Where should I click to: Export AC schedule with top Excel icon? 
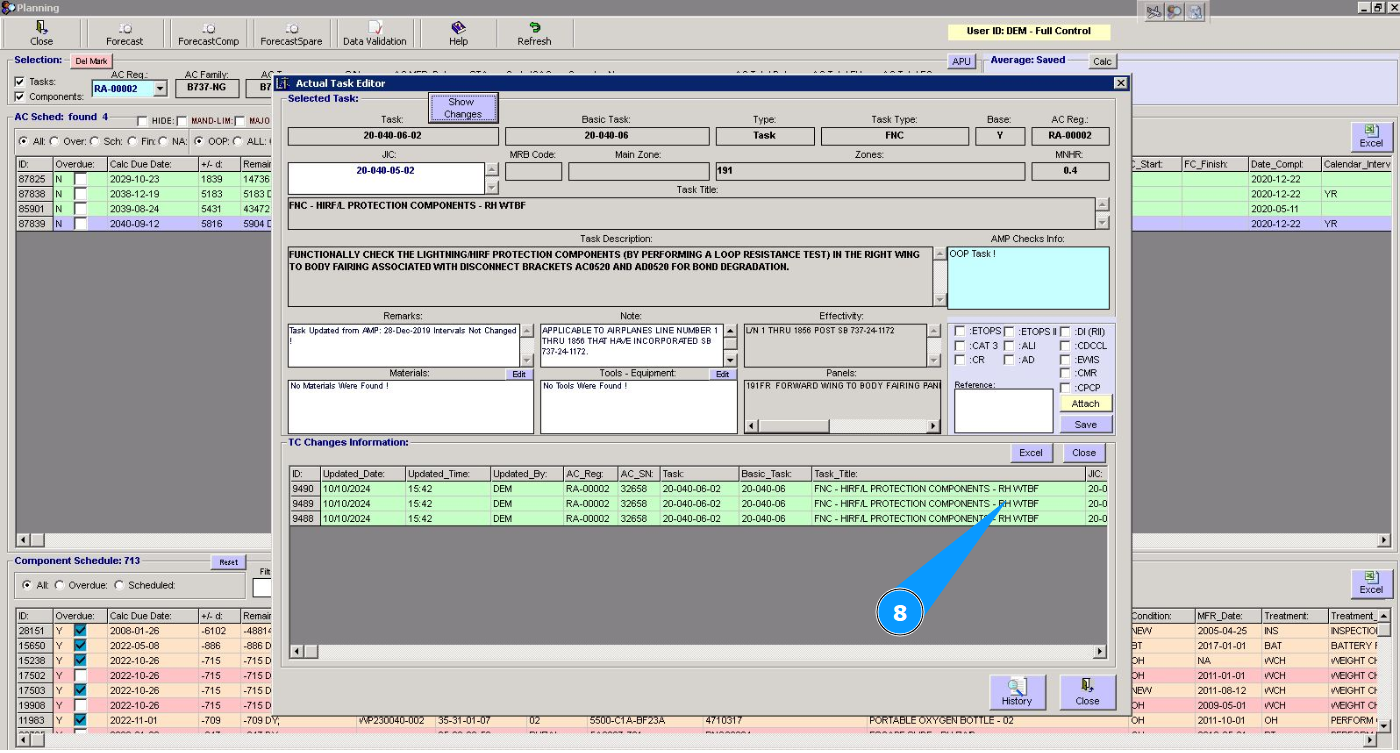[x=1371, y=136]
